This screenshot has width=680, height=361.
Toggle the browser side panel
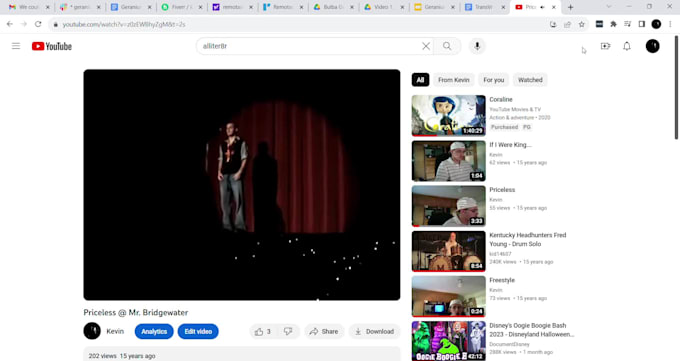pos(642,24)
